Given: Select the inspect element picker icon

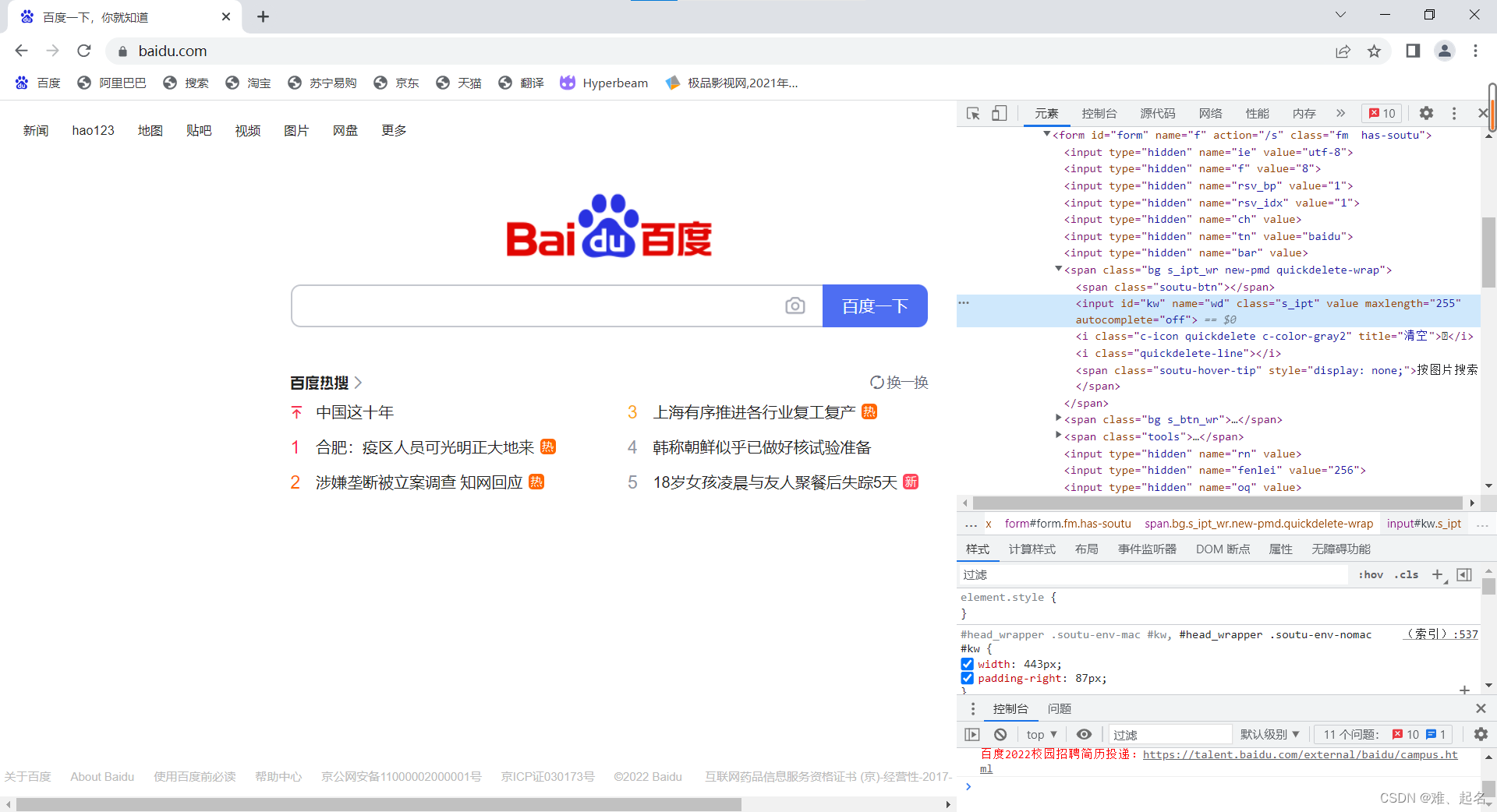Looking at the screenshot, I should click(x=973, y=114).
